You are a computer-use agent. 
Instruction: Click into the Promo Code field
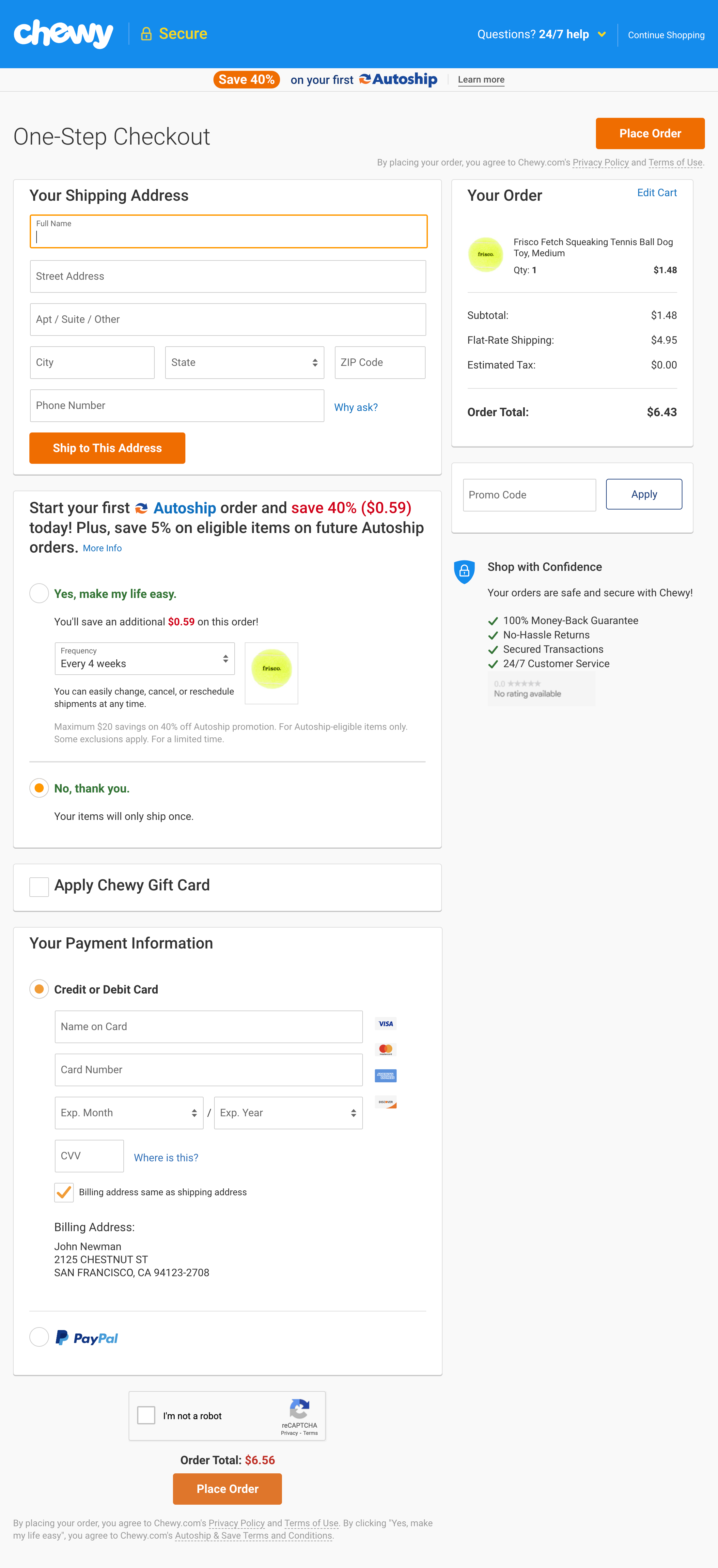click(529, 495)
